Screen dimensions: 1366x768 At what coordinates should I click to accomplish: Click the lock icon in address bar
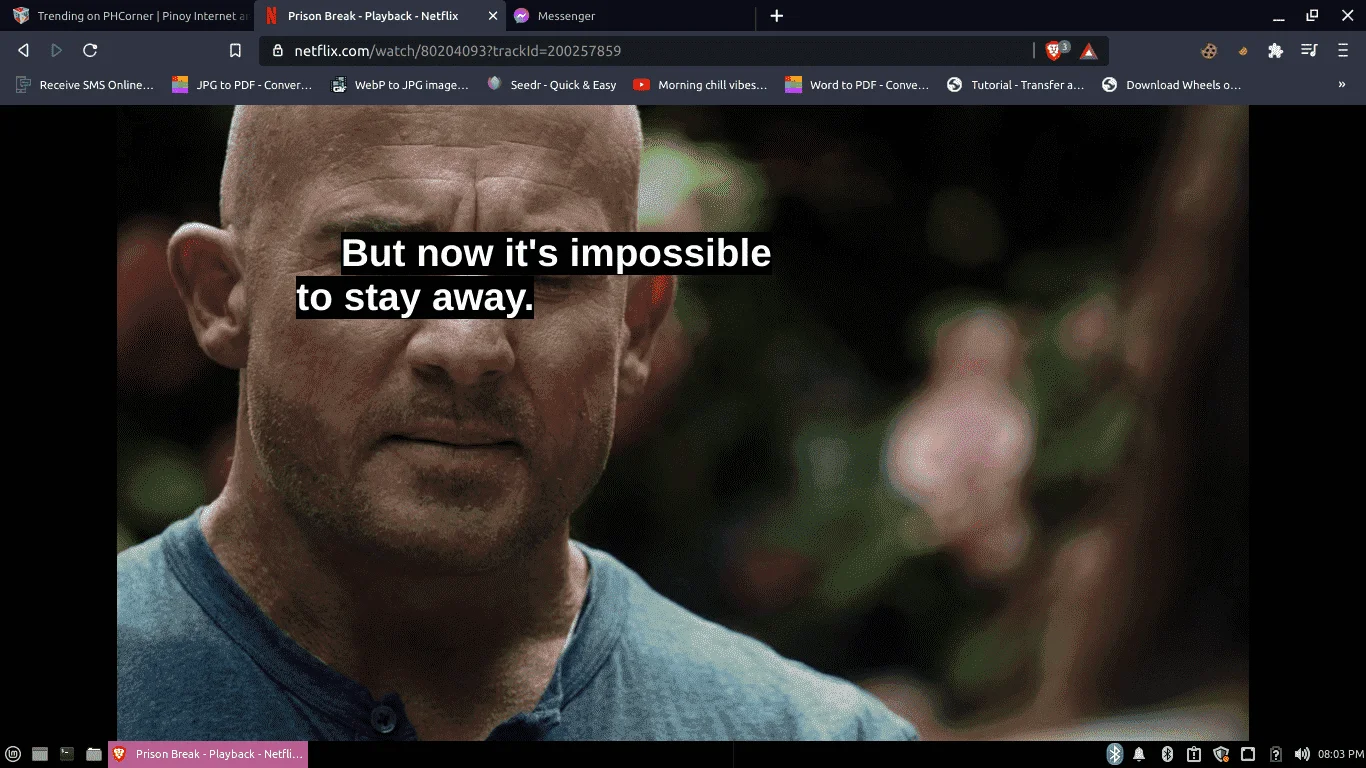point(278,50)
